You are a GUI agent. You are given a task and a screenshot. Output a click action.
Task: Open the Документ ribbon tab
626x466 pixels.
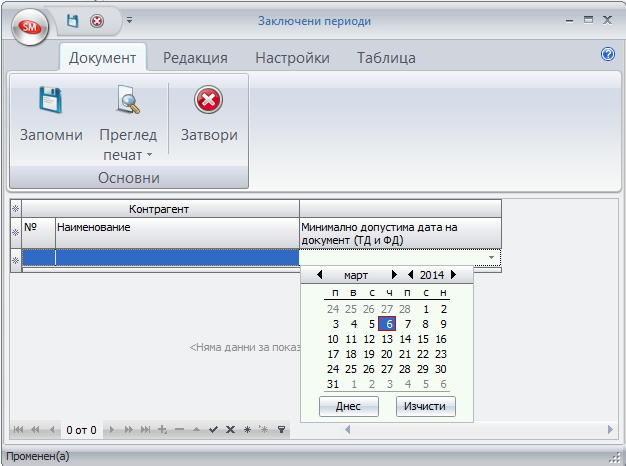point(102,58)
